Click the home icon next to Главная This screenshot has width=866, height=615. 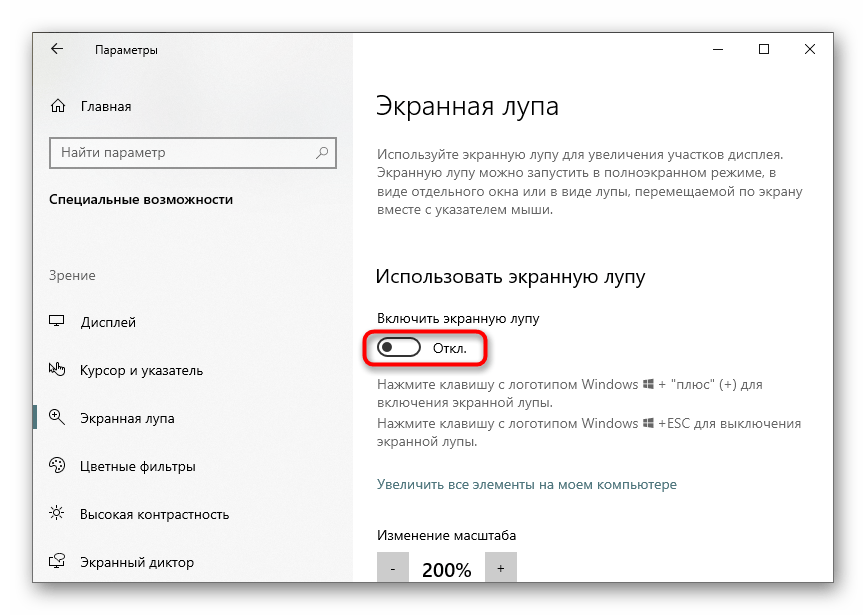(x=58, y=106)
